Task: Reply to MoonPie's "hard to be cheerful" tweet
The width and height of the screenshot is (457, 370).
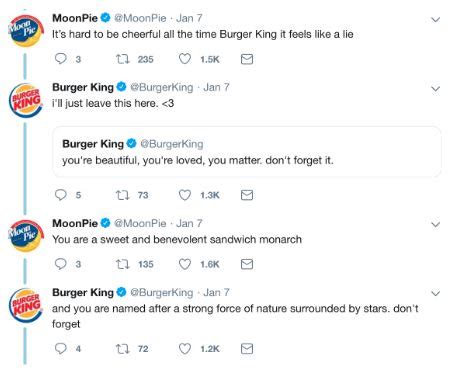Action: click(x=61, y=59)
